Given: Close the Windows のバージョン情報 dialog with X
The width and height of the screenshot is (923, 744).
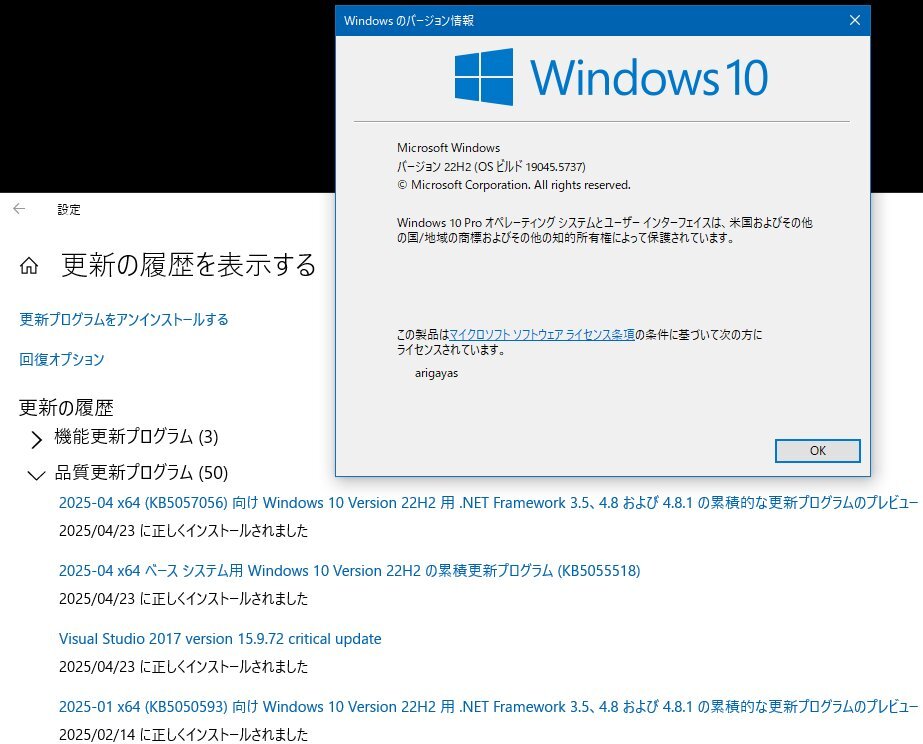Looking at the screenshot, I should [x=855, y=21].
